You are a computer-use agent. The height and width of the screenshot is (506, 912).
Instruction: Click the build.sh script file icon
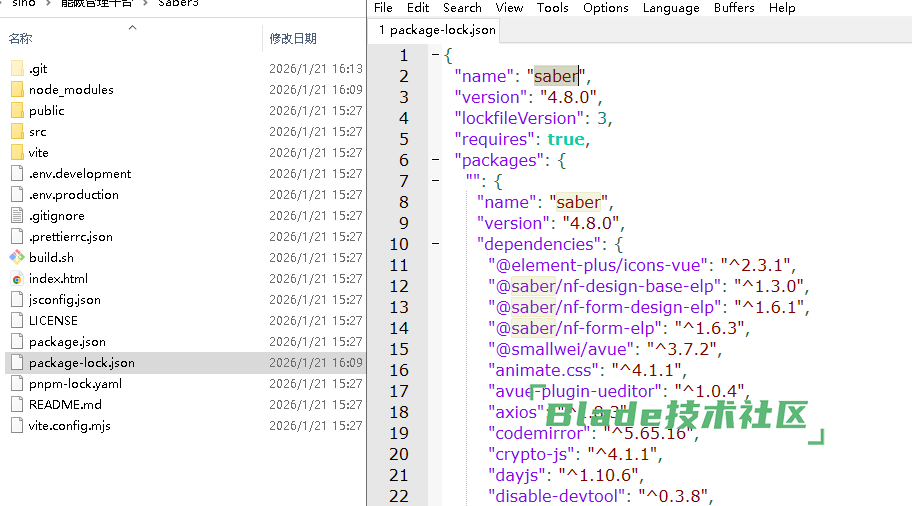pyautogui.click(x=16, y=258)
